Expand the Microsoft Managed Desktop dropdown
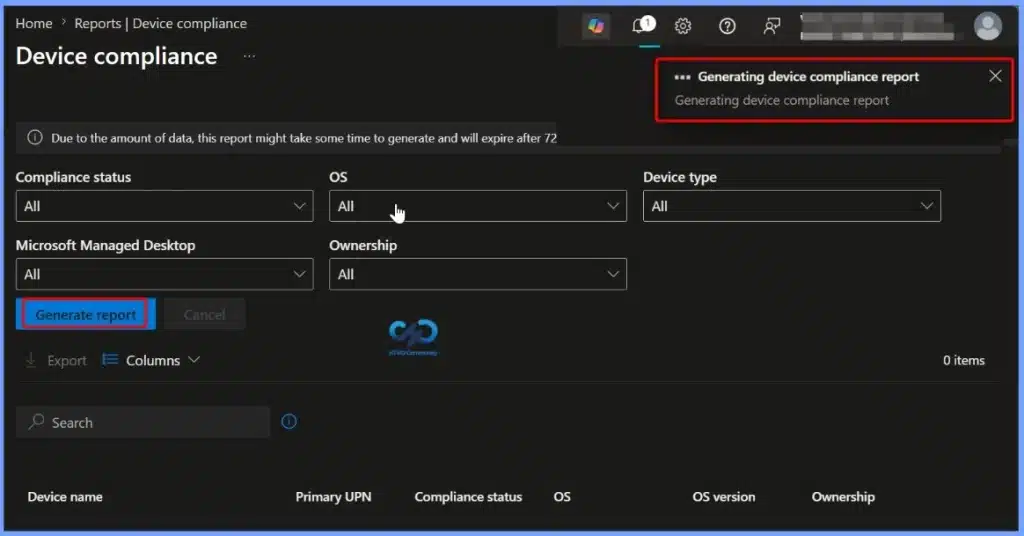Image resolution: width=1024 pixels, height=536 pixels. coord(165,274)
